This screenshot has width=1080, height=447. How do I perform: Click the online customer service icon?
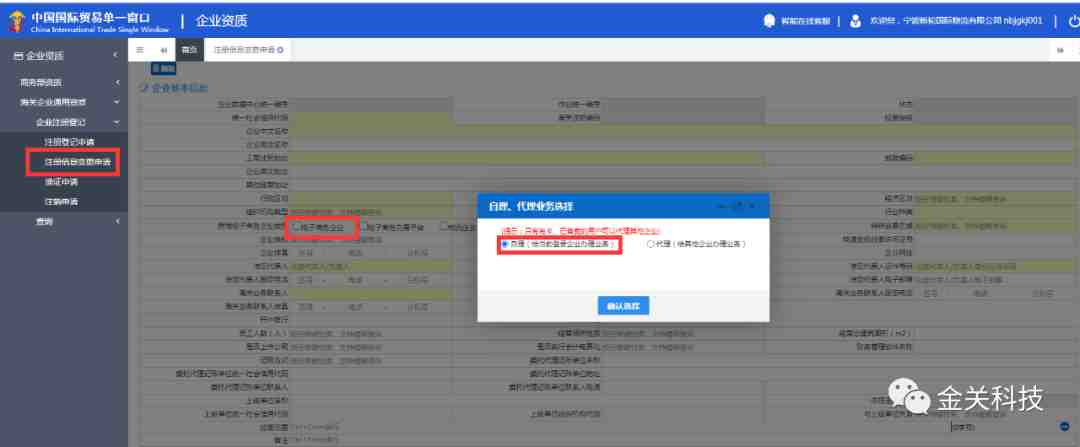click(x=768, y=20)
